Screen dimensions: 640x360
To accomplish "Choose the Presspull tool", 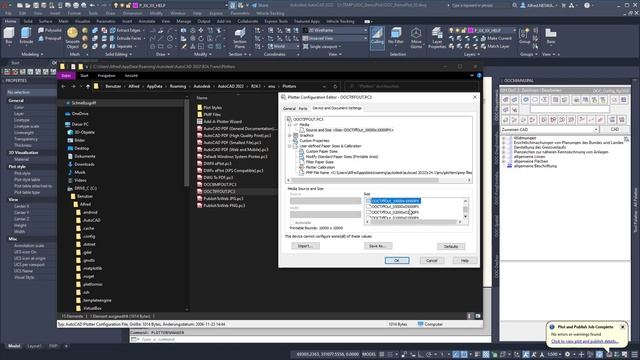I will tap(50, 38).
